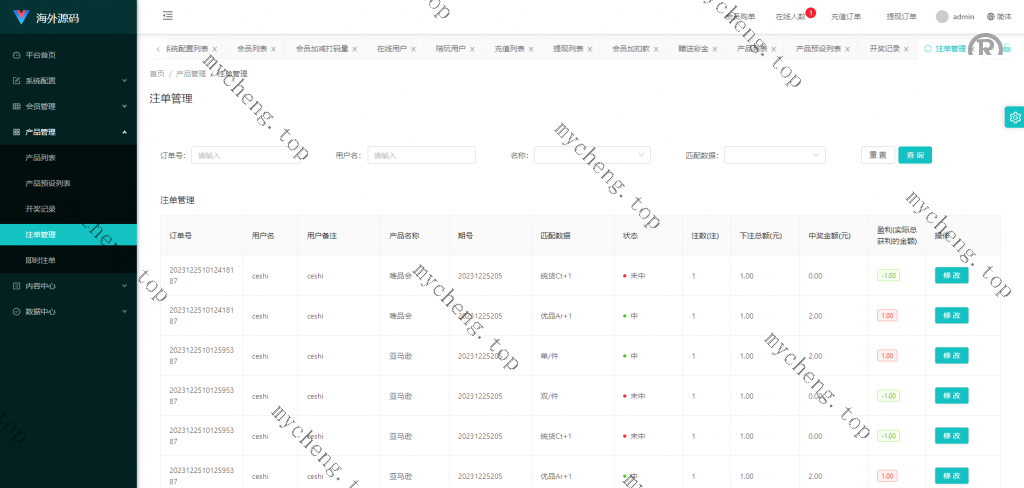Expand the 会员管理 sidebar menu
Viewport: 1024px width, 488px height.
[x=68, y=106]
